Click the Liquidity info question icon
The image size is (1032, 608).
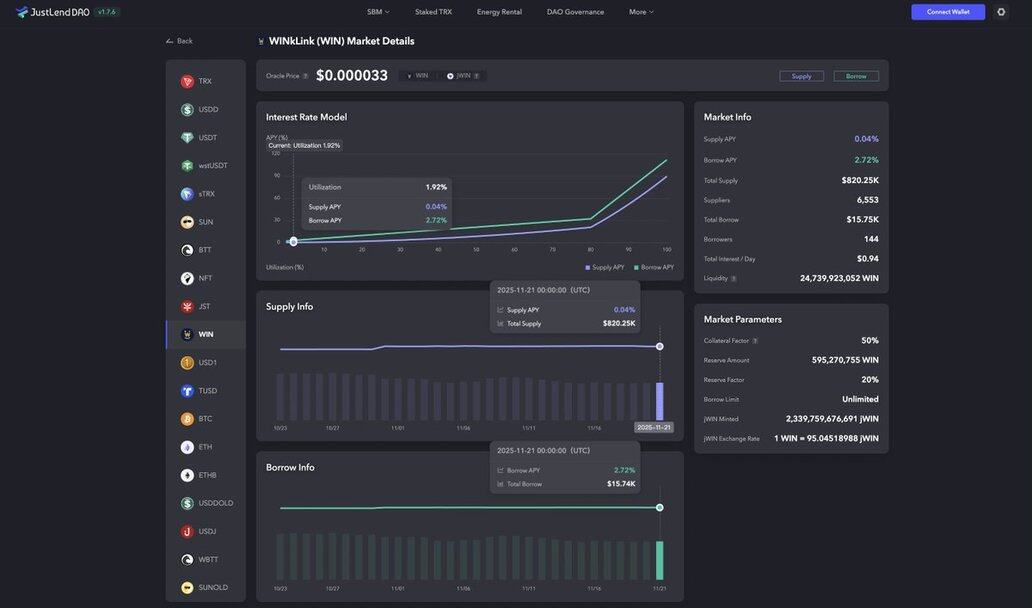click(734, 279)
